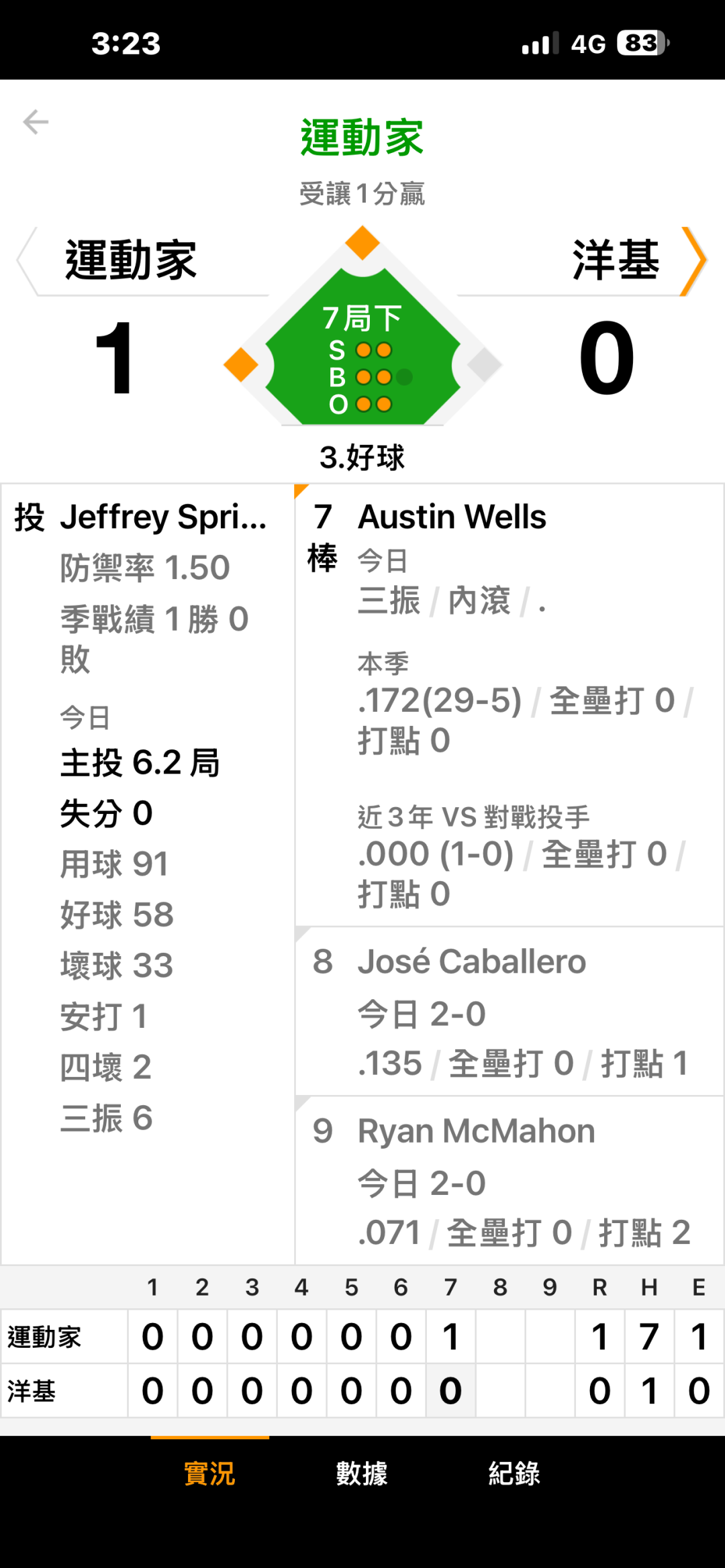Image resolution: width=725 pixels, height=1568 pixels.
Task: Switch to the 紀錄 tab
Action: coord(514,1474)
